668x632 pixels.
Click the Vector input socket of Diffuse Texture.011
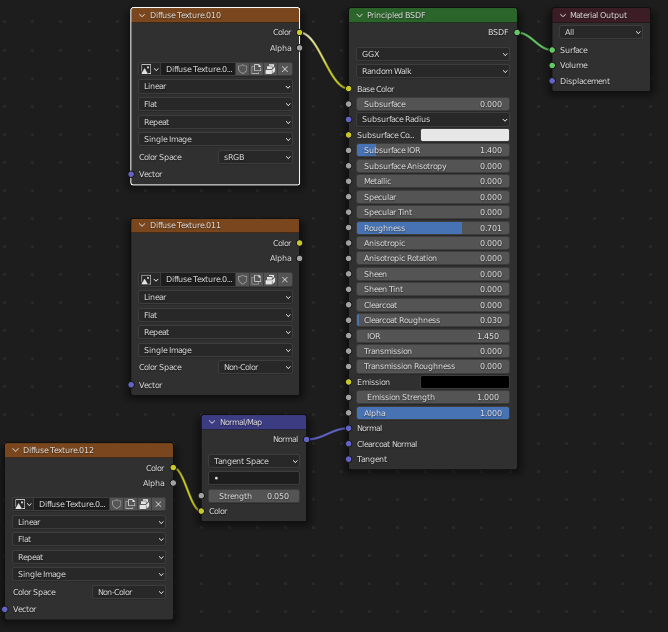click(x=131, y=385)
